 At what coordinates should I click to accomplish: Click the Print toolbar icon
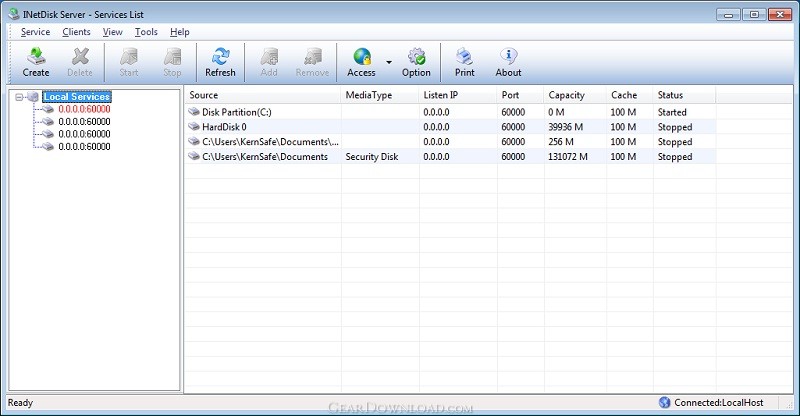pyautogui.click(x=464, y=57)
